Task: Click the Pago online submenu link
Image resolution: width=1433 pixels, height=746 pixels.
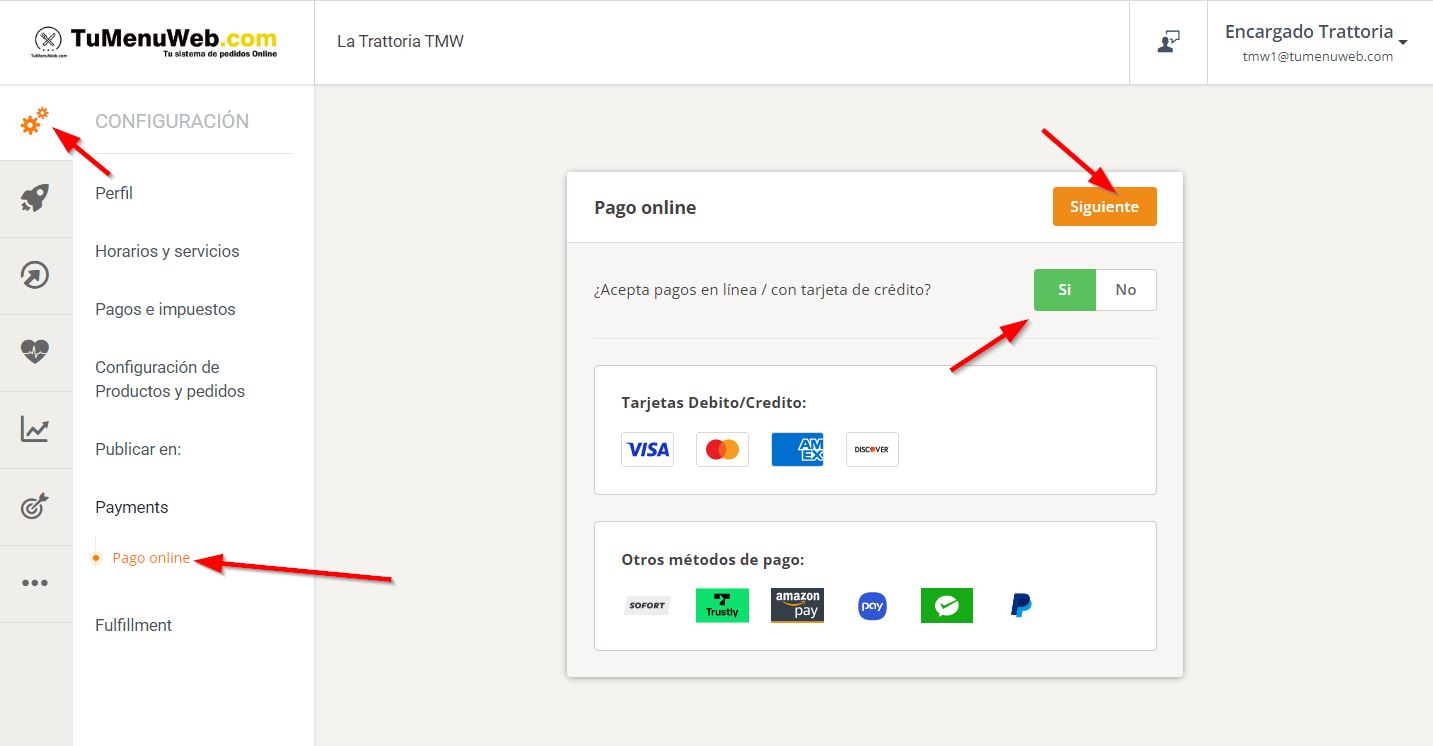Action: click(x=151, y=558)
